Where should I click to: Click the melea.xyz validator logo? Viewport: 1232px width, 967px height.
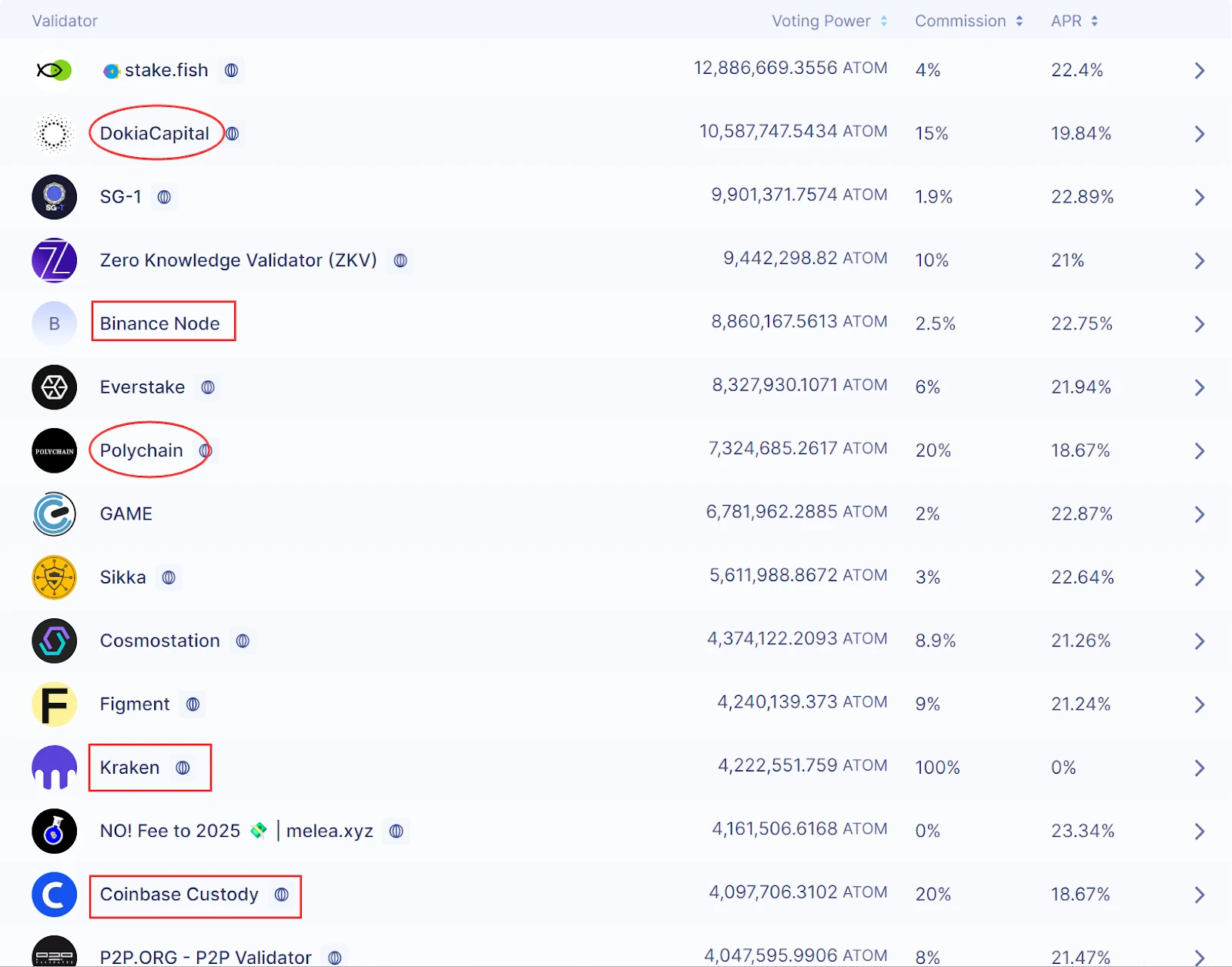point(54,831)
